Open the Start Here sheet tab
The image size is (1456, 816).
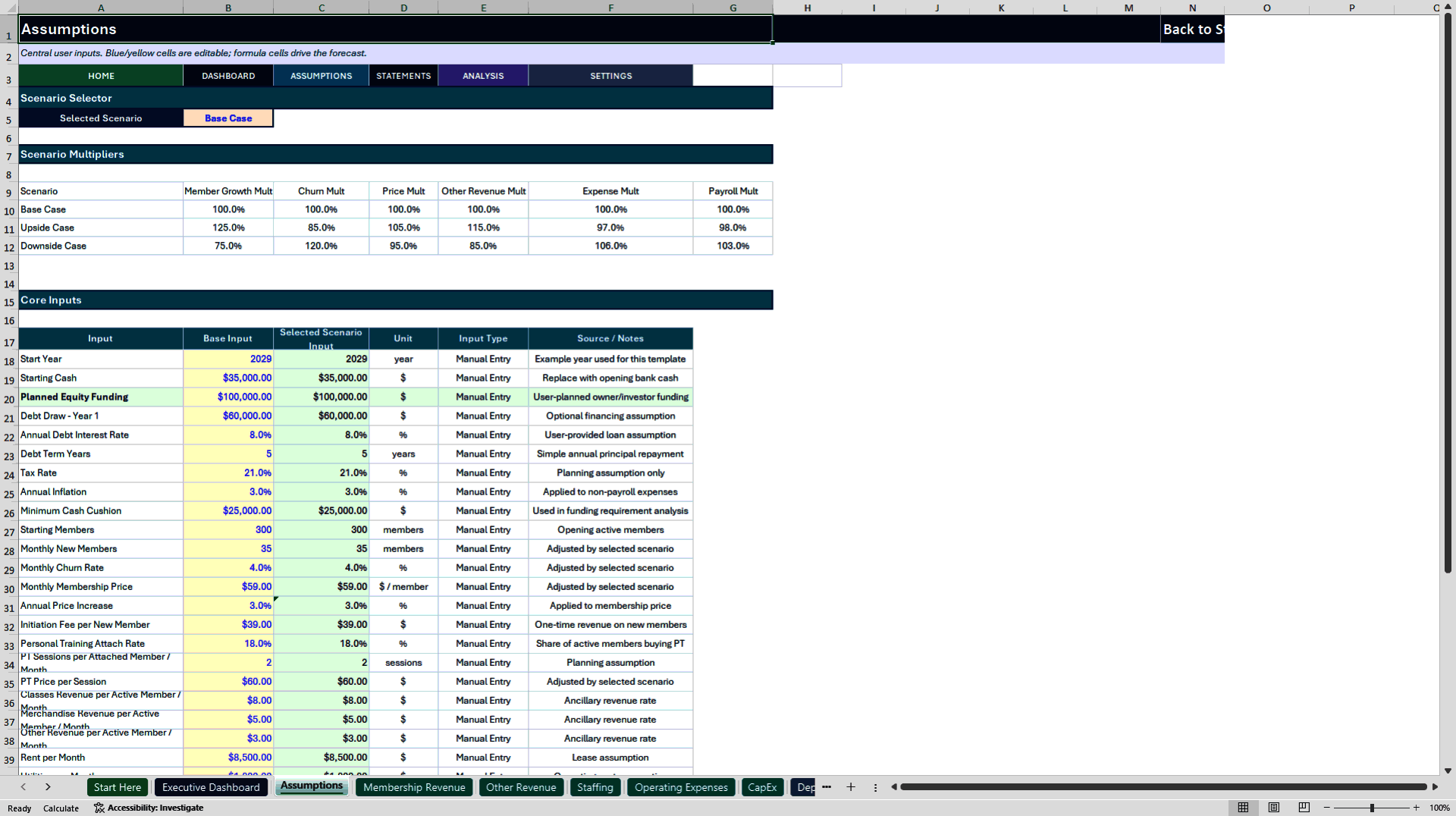click(118, 787)
